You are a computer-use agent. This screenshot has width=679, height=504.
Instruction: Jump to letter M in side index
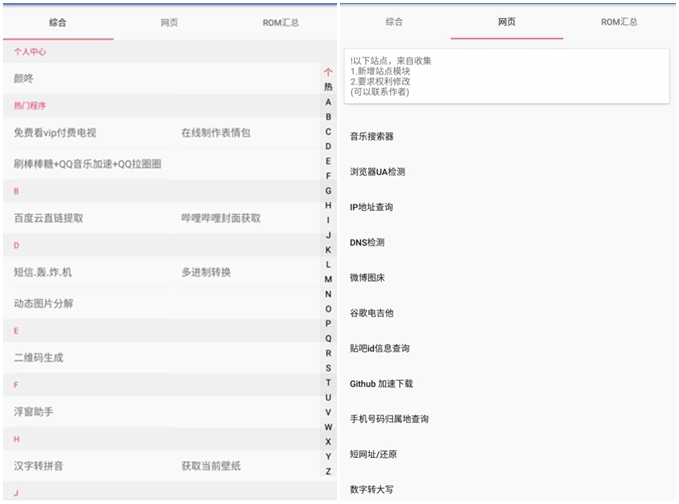coord(328,279)
